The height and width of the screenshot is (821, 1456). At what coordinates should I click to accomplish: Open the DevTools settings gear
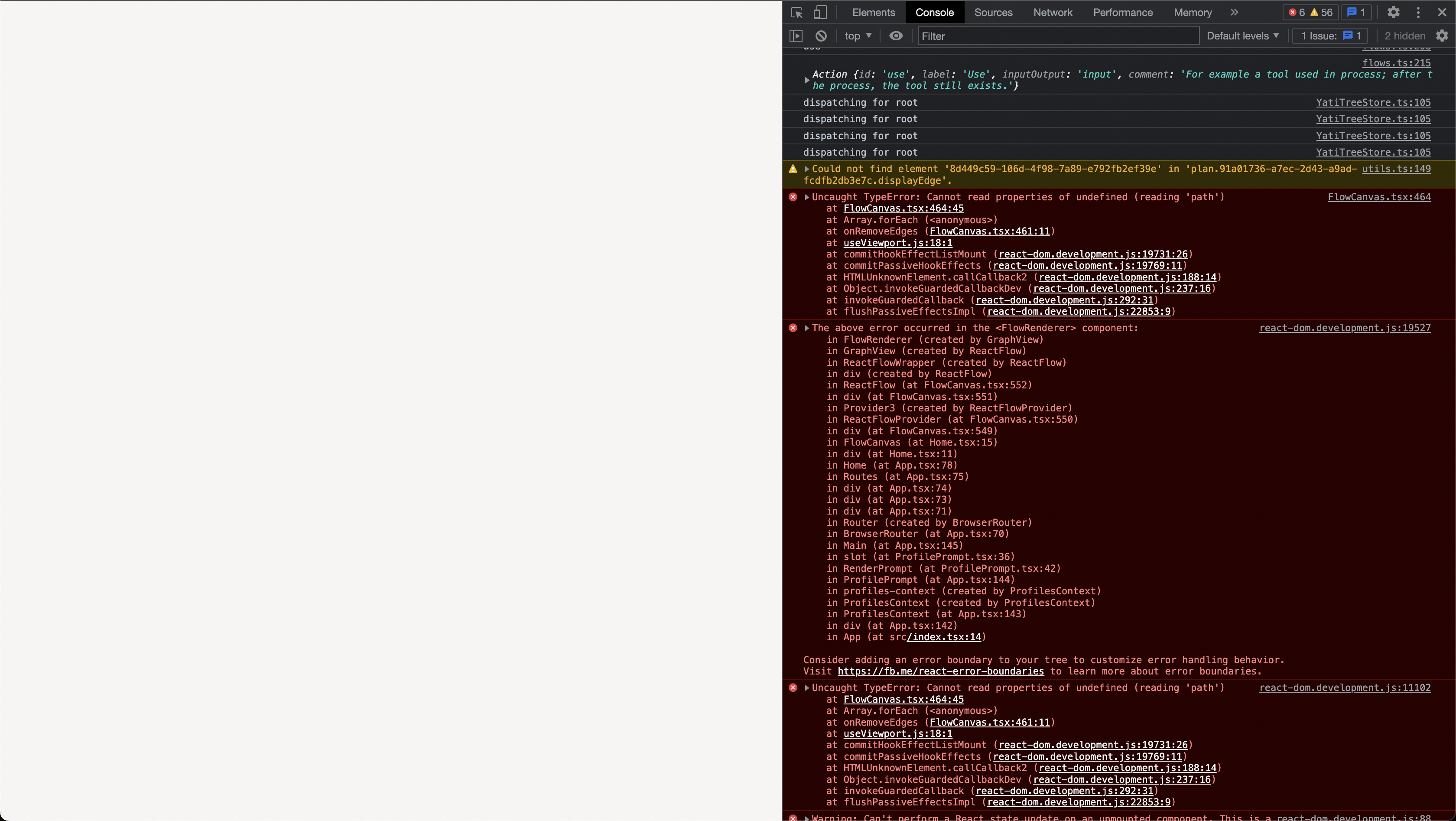click(1393, 13)
